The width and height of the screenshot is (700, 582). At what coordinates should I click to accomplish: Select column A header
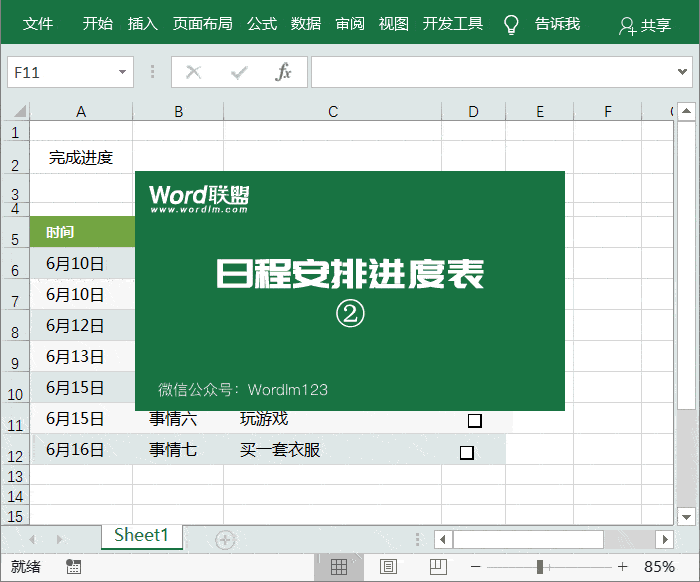81,112
